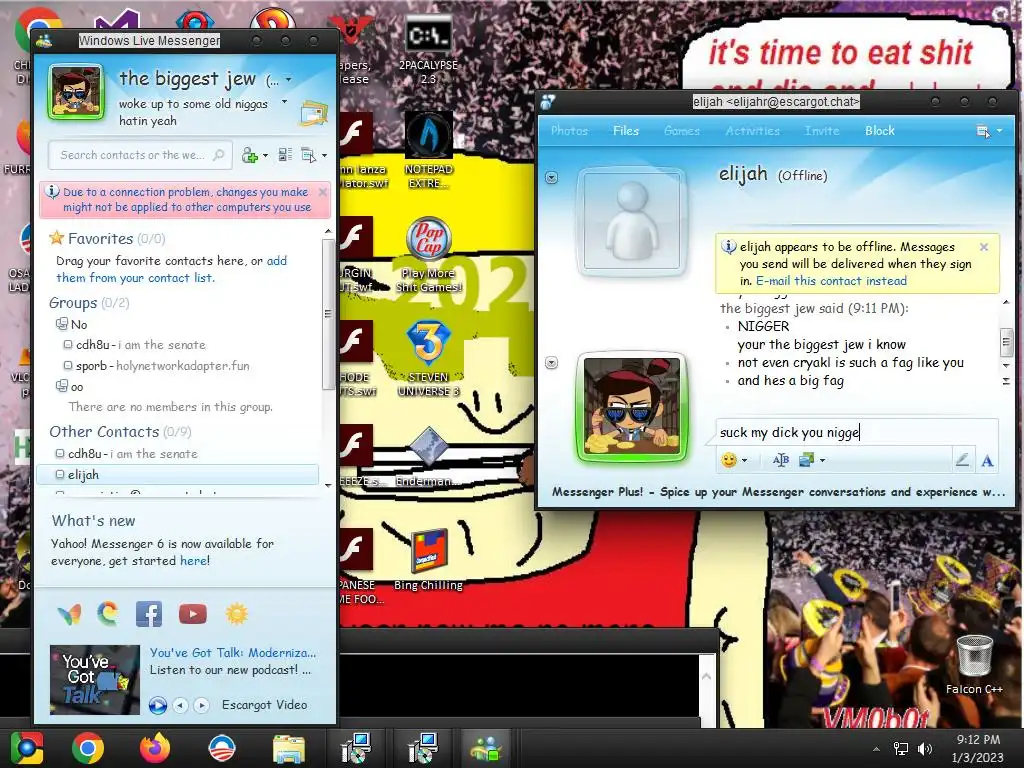The height and width of the screenshot is (768, 1024).
Task: Open Enderman desktop icon
Action: 428,456
